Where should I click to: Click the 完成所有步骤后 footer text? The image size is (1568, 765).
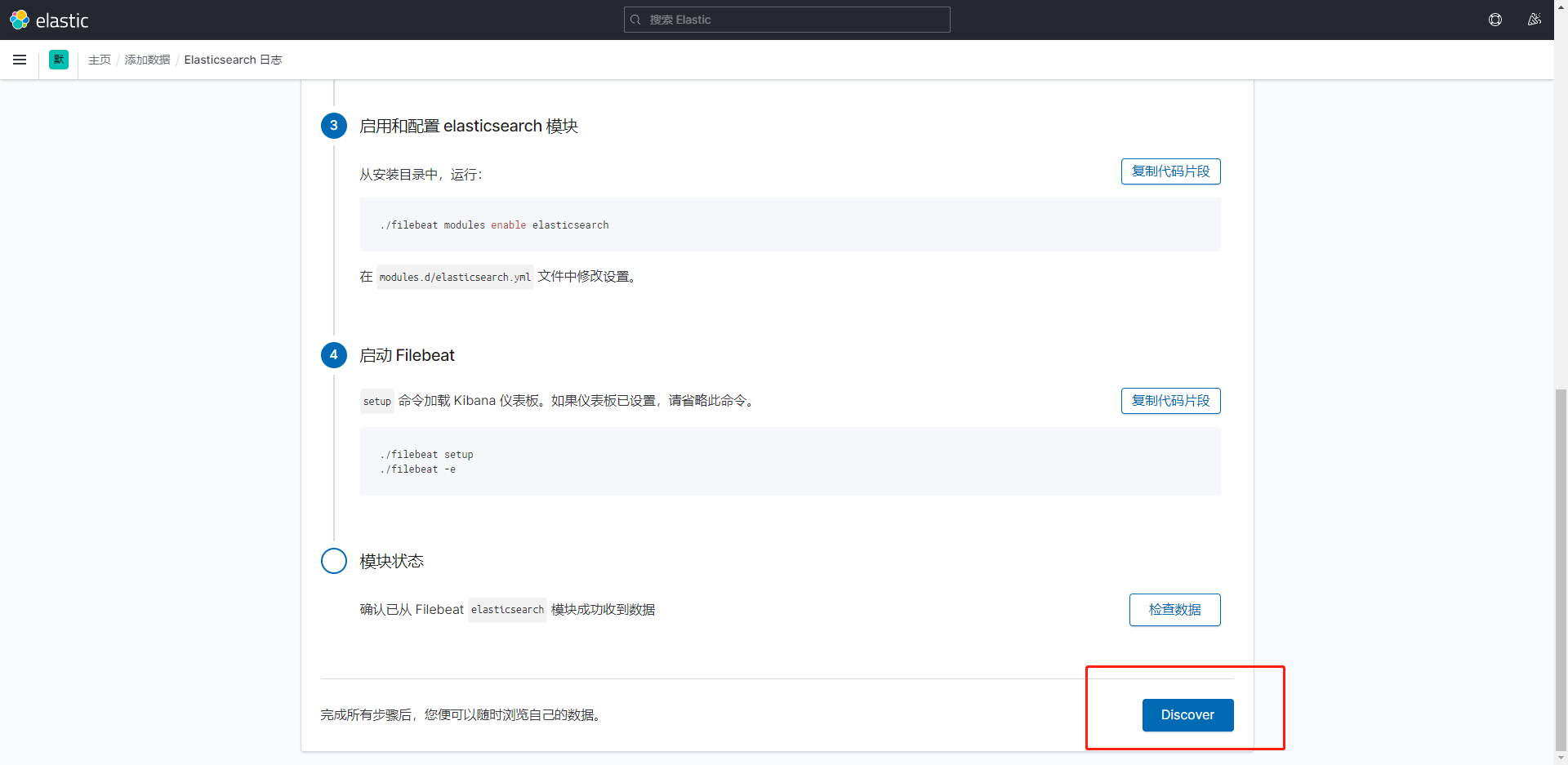(461, 715)
